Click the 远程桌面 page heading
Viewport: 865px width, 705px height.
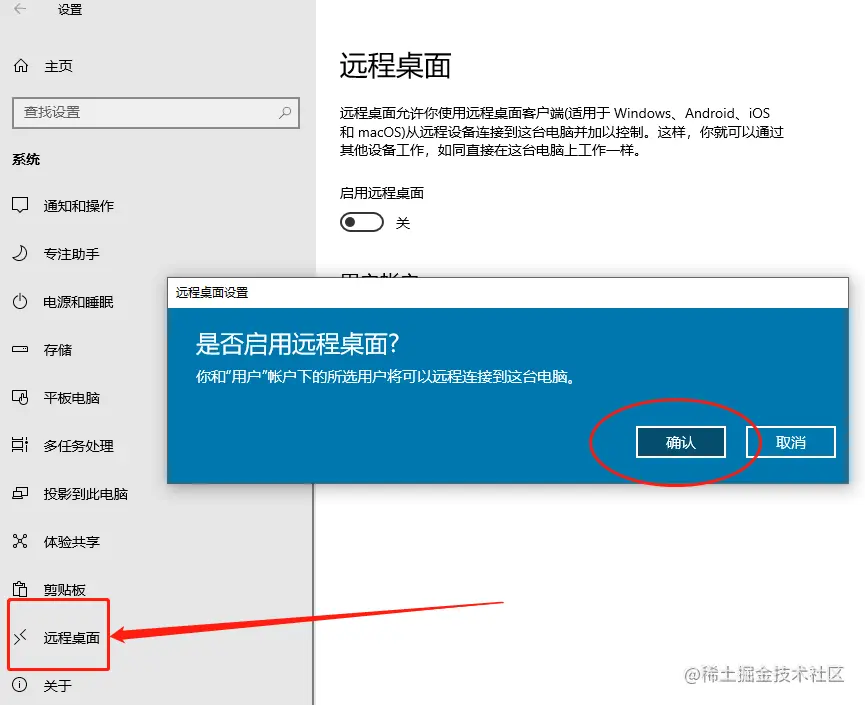[396, 66]
